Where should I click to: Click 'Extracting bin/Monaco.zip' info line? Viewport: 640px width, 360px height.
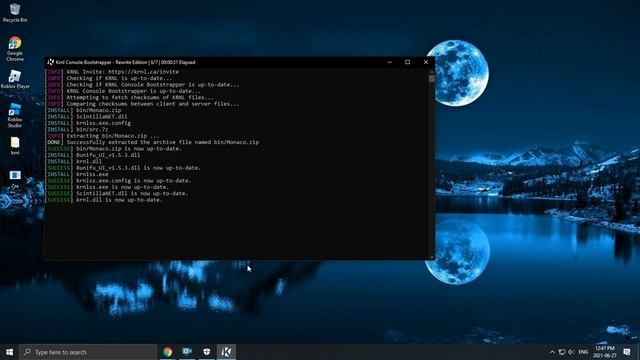tap(102, 136)
